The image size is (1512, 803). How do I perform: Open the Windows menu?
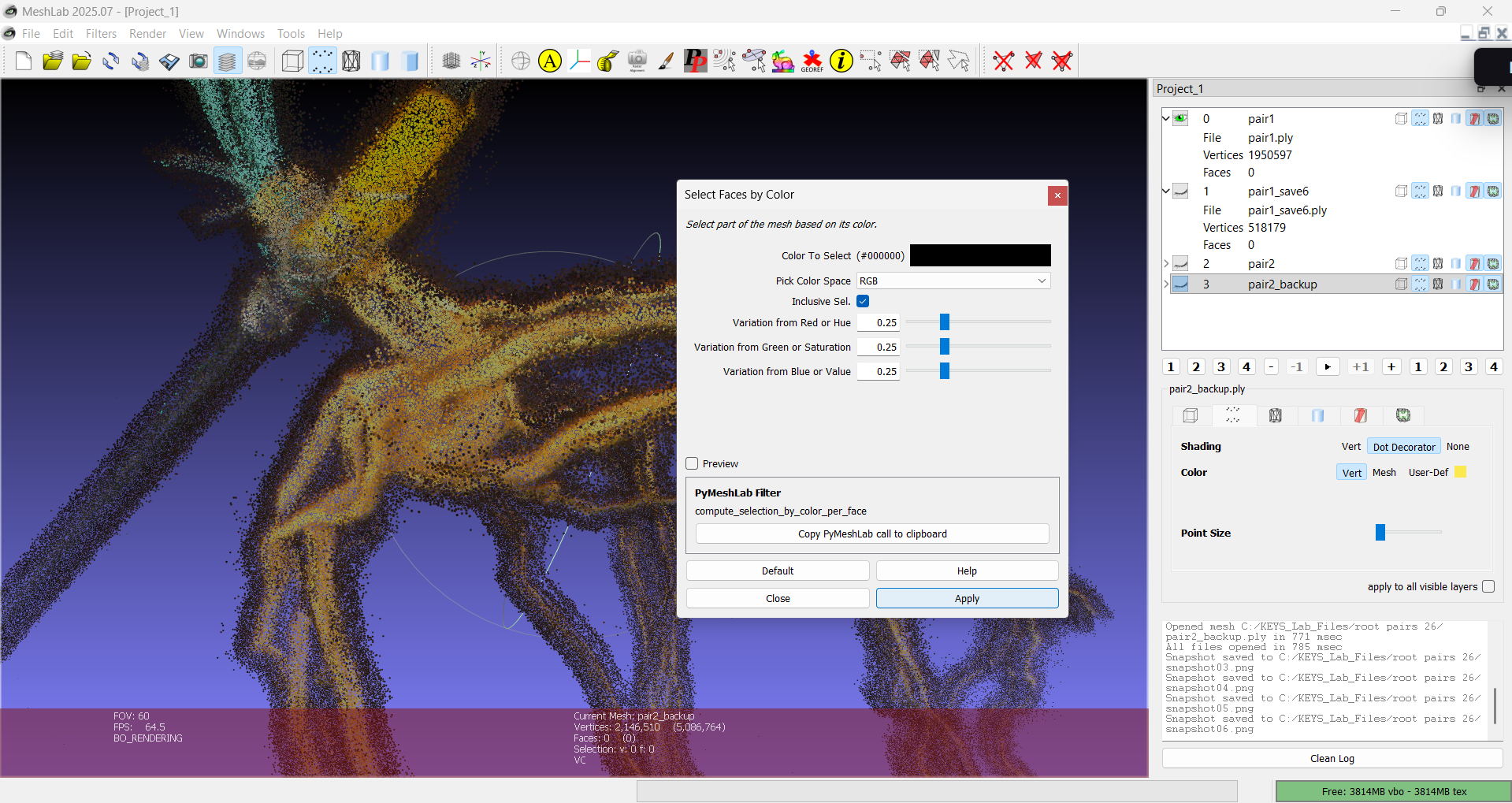(x=240, y=34)
